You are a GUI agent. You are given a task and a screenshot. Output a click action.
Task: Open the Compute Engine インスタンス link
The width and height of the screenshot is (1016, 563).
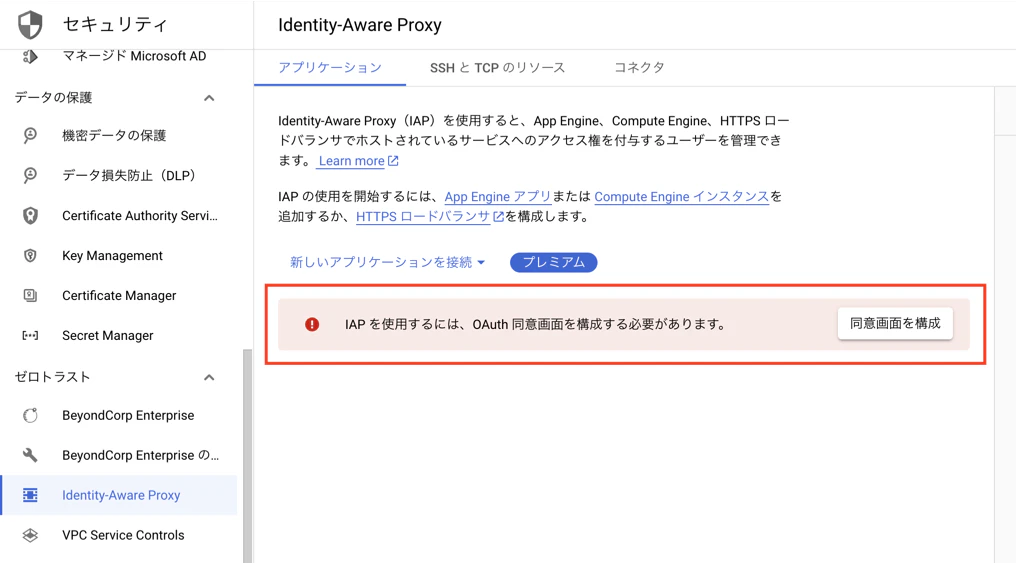click(682, 197)
